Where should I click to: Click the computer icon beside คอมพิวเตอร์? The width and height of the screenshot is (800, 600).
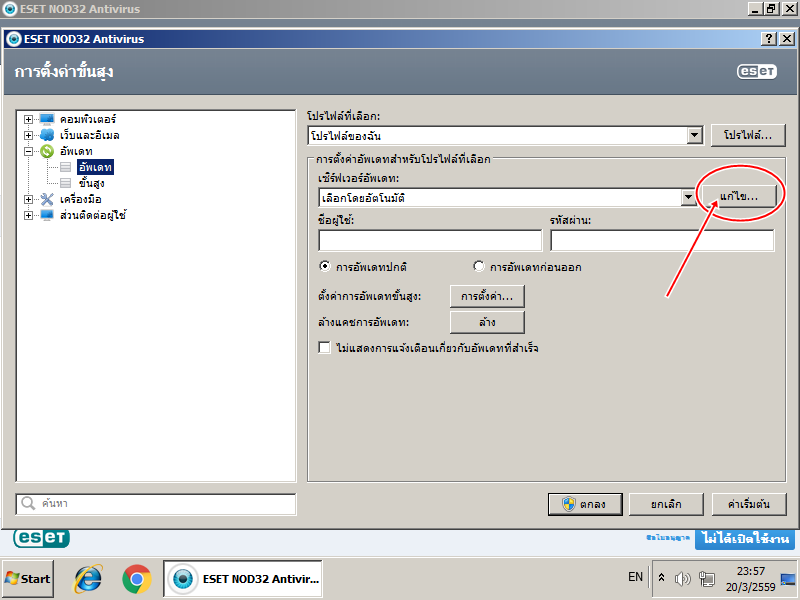[47, 119]
